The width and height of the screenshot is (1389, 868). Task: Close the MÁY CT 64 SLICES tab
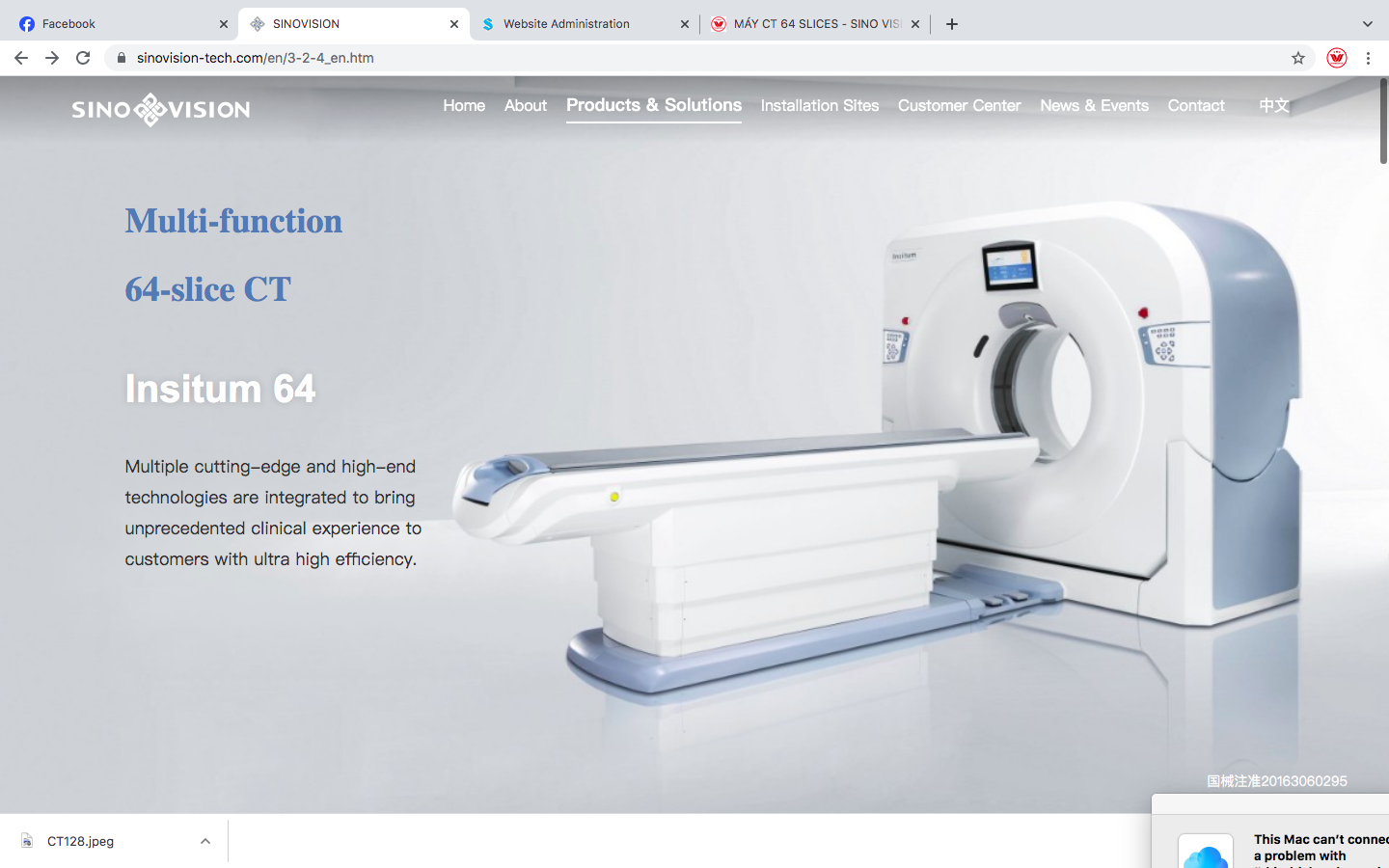[x=915, y=24]
